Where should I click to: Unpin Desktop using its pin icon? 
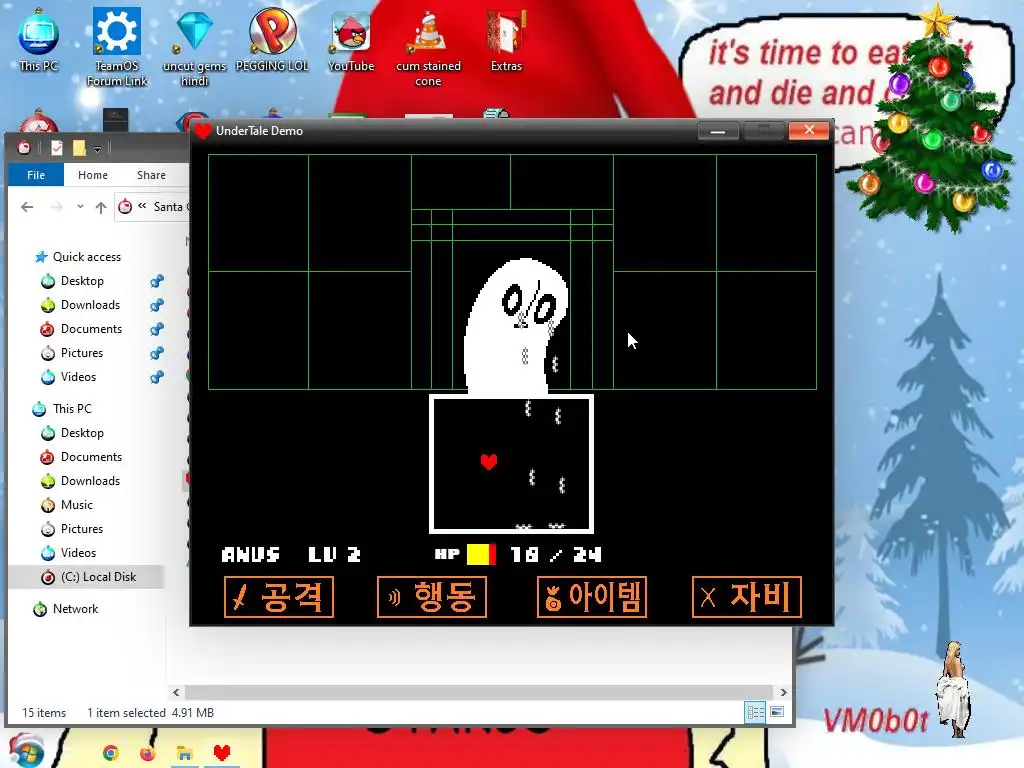157,281
